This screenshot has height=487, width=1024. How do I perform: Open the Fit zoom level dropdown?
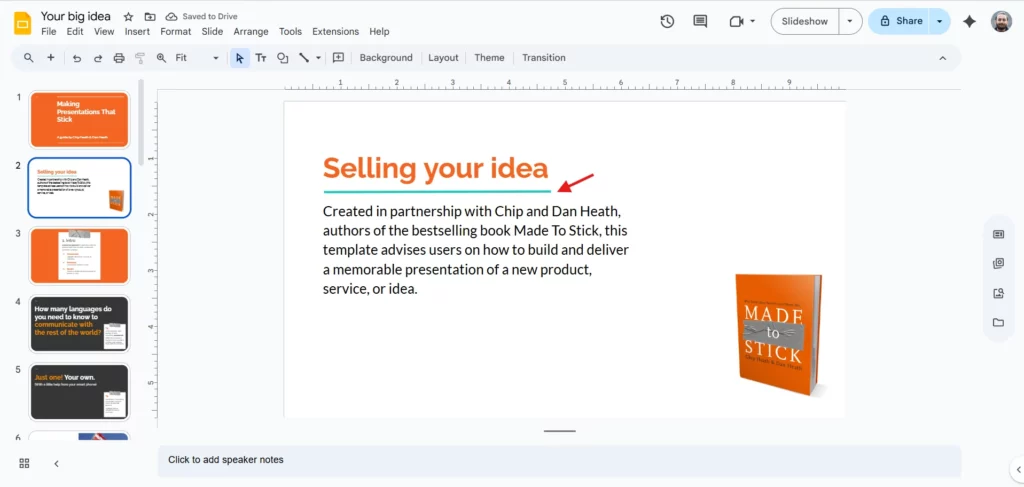pos(197,58)
